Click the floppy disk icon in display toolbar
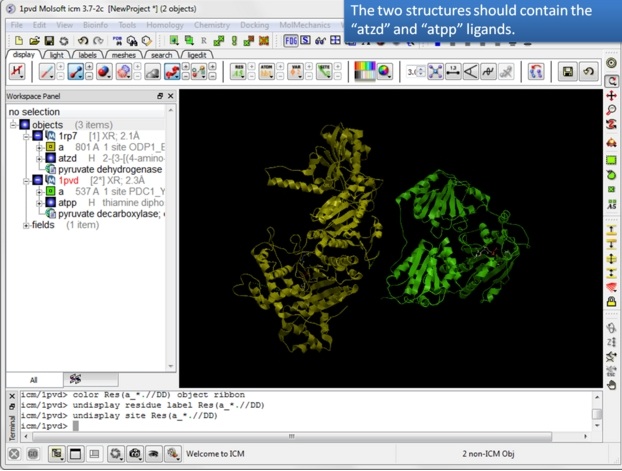This screenshot has height=471, width=622. click(x=567, y=72)
